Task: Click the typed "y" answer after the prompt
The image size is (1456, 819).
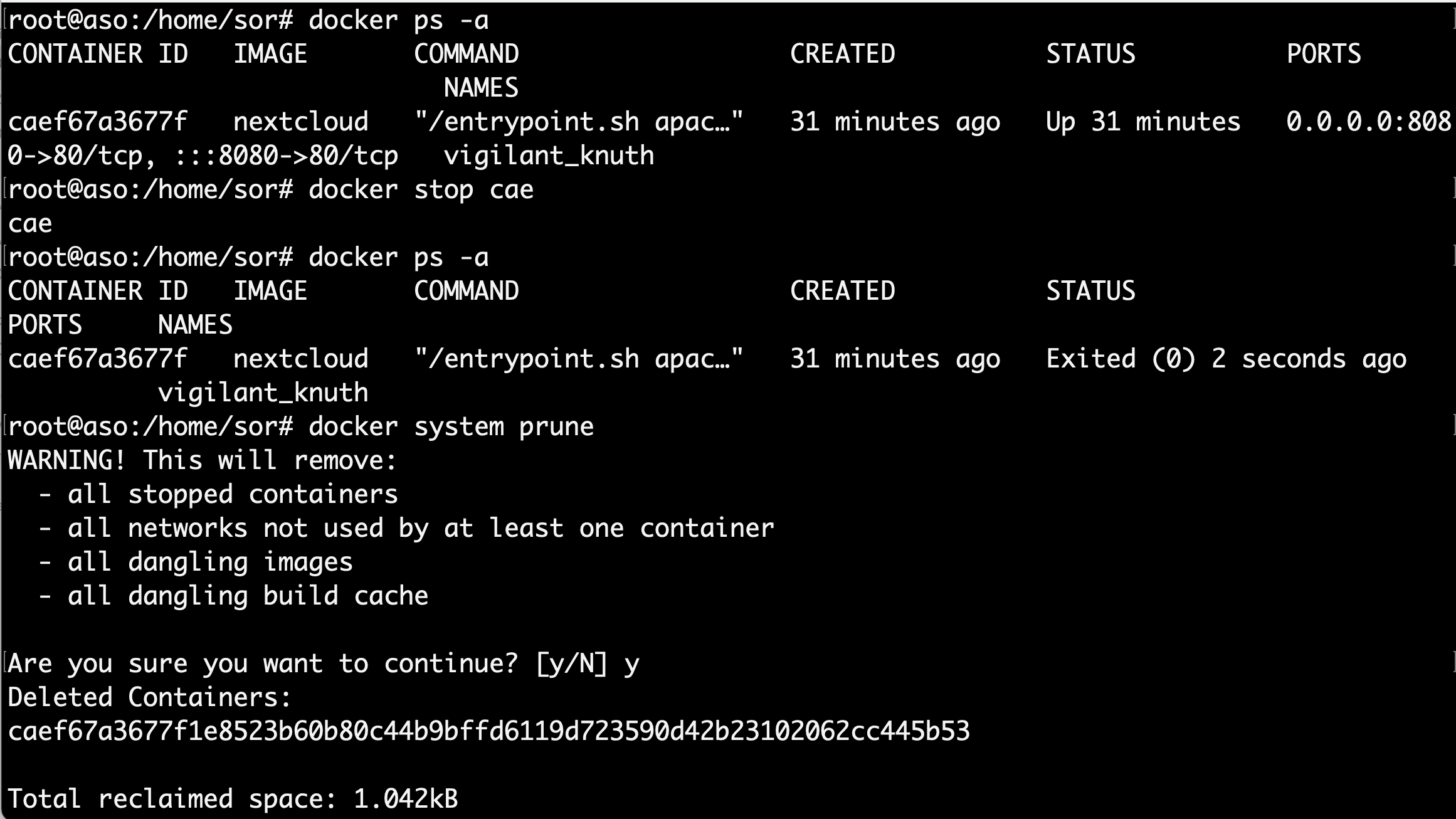Action: (631, 664)
